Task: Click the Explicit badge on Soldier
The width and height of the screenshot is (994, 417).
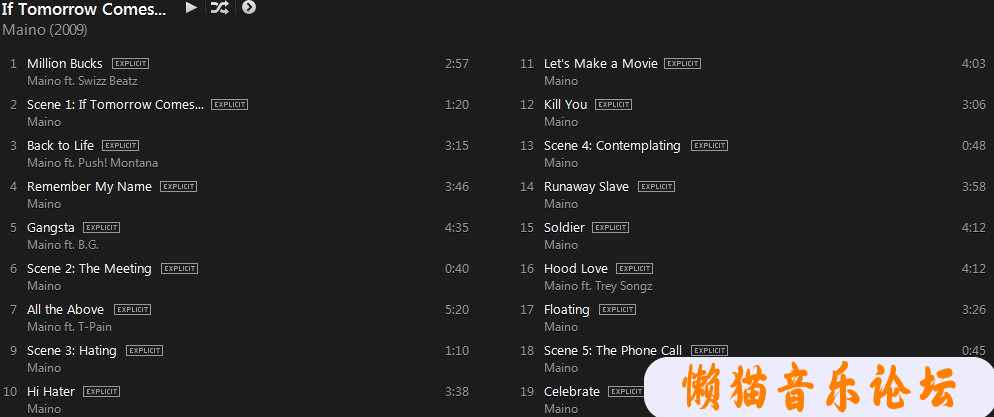Action: click(x=610, y=228)
